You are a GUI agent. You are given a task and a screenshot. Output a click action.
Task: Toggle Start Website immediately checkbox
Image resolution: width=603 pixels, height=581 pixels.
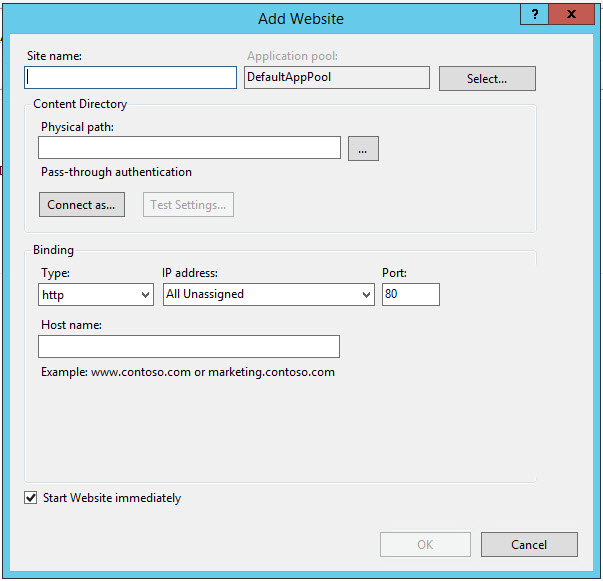click(x=31, y=498)
